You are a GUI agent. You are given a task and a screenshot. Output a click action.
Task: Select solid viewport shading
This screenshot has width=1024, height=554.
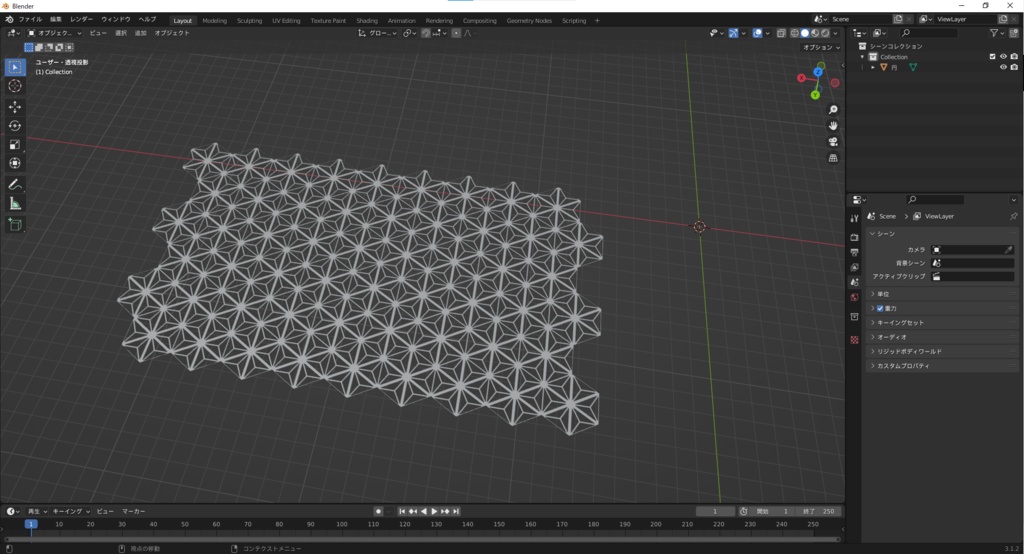tap(805, 33)
